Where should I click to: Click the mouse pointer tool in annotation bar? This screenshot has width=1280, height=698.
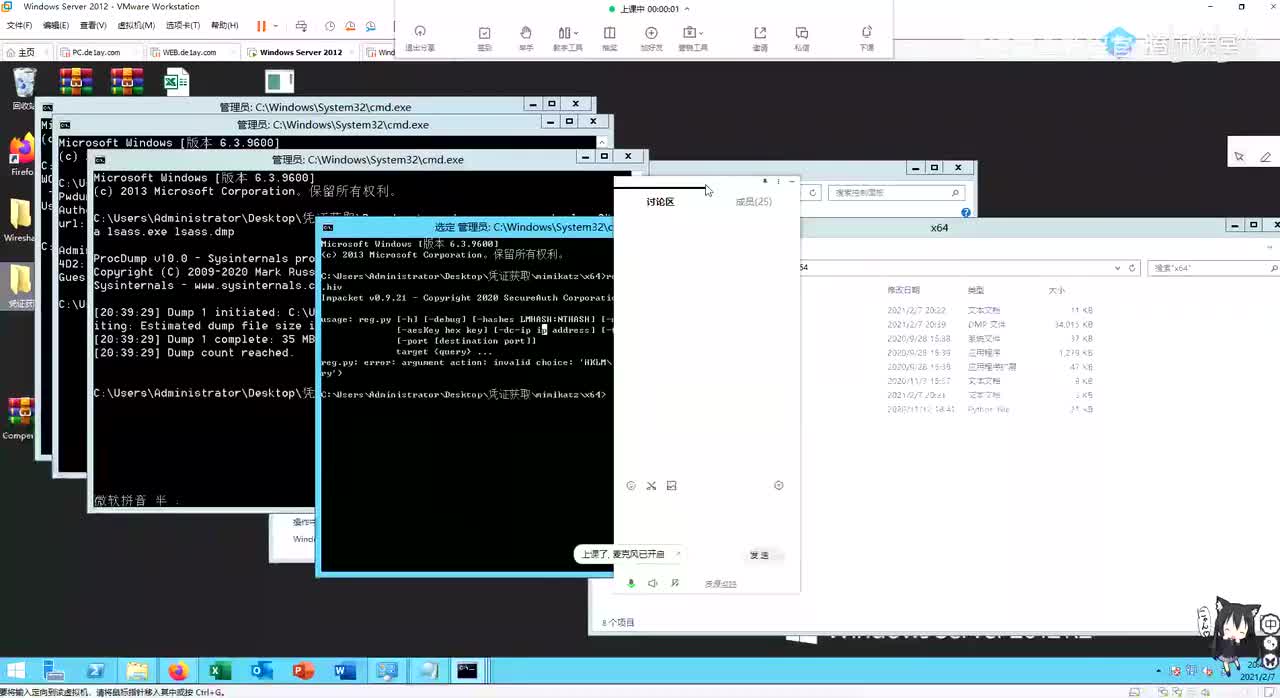1240,157
